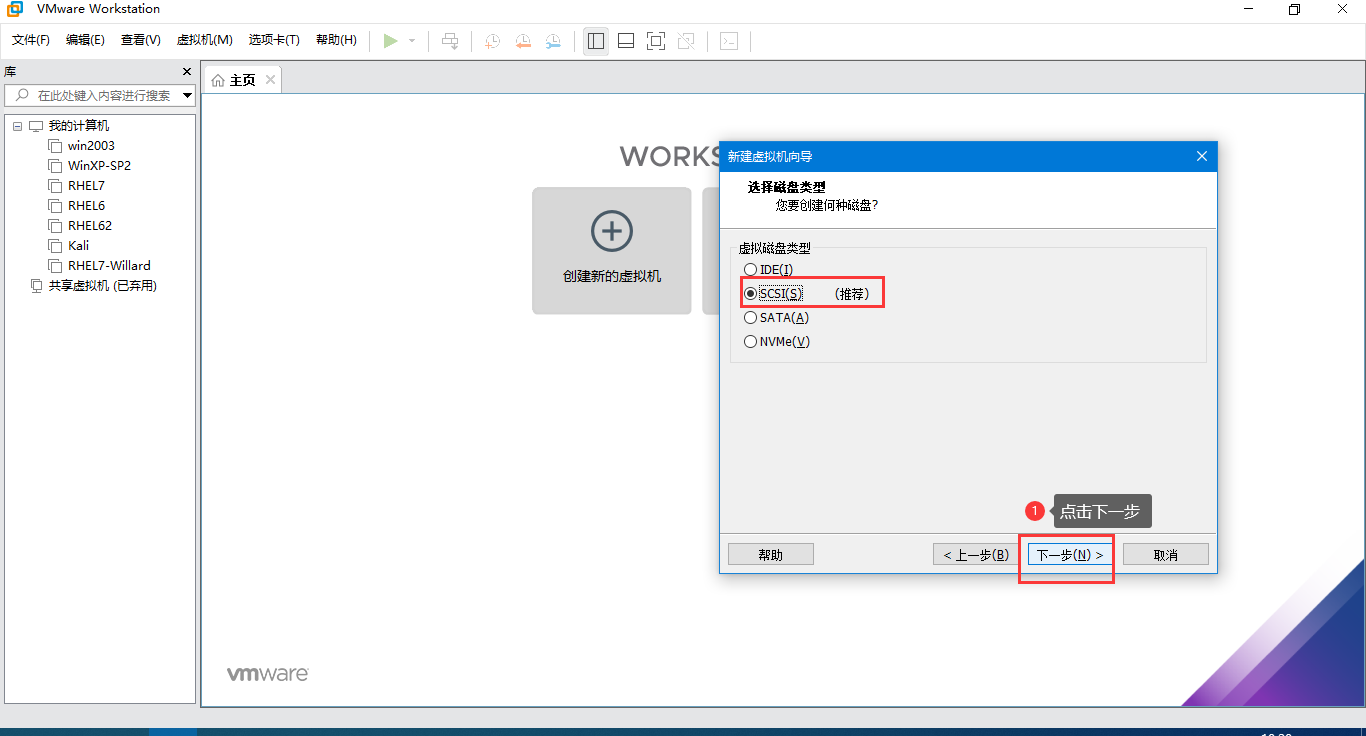Open the 虚拟机(M) menu
This screenshot has height=736, width=1366.
tap(204, 40)
